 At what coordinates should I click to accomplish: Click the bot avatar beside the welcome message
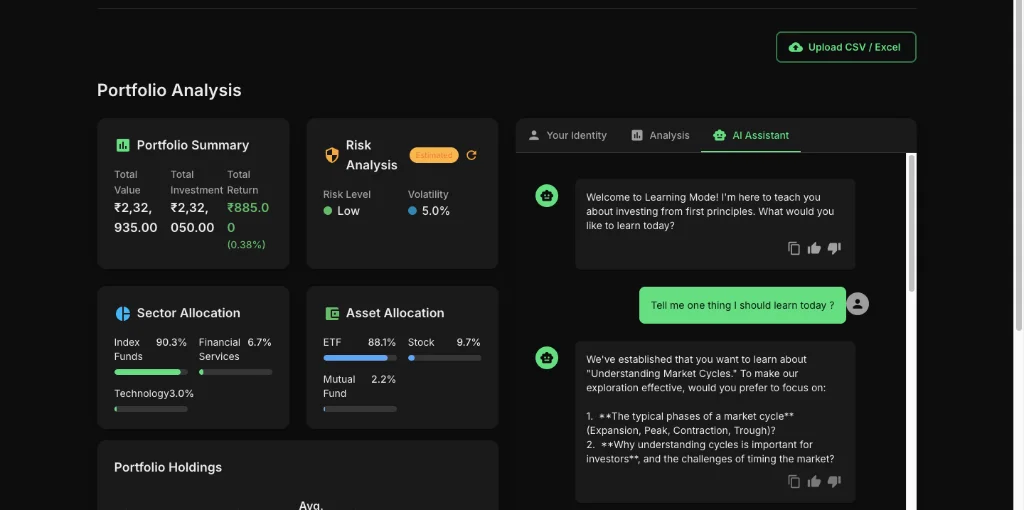click(547, 195)
